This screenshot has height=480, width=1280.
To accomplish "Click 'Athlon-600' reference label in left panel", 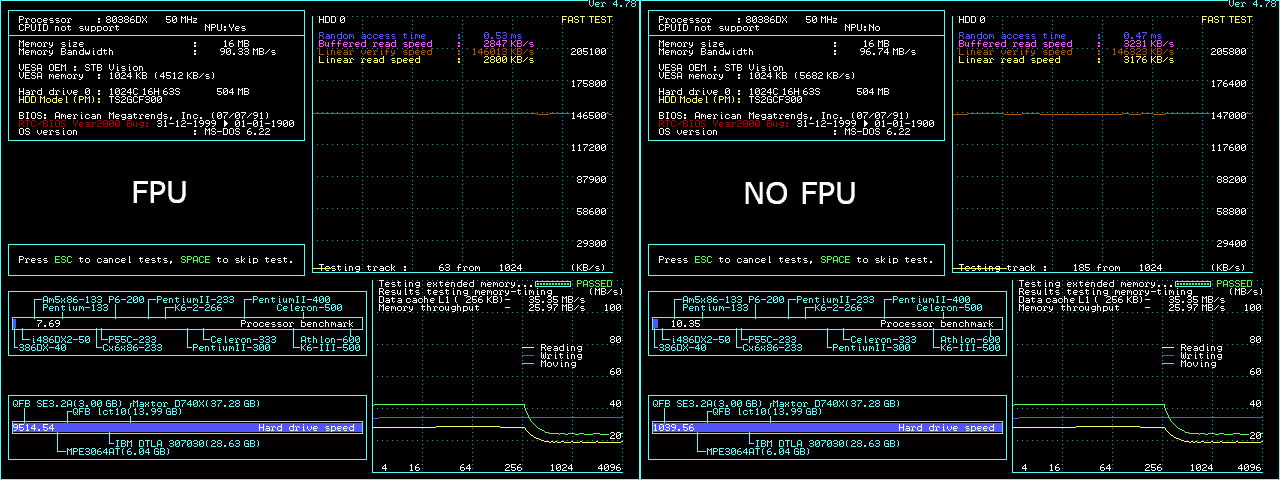I will [x=330, y=340].
